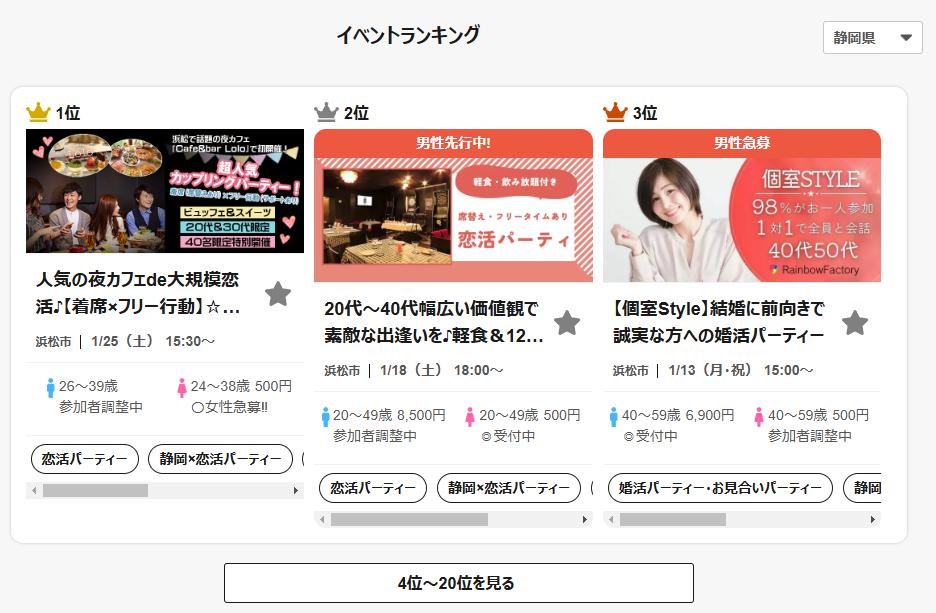Toggle favorite star on 3位 個室Style event
This screenshot has width=936, height=613.
click(855, 322)
